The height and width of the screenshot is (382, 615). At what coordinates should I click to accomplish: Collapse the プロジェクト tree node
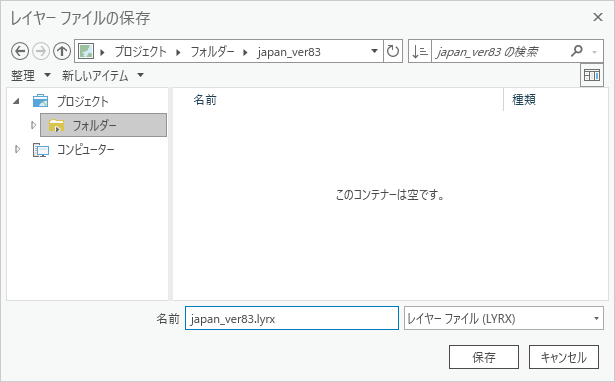[16, 101]
